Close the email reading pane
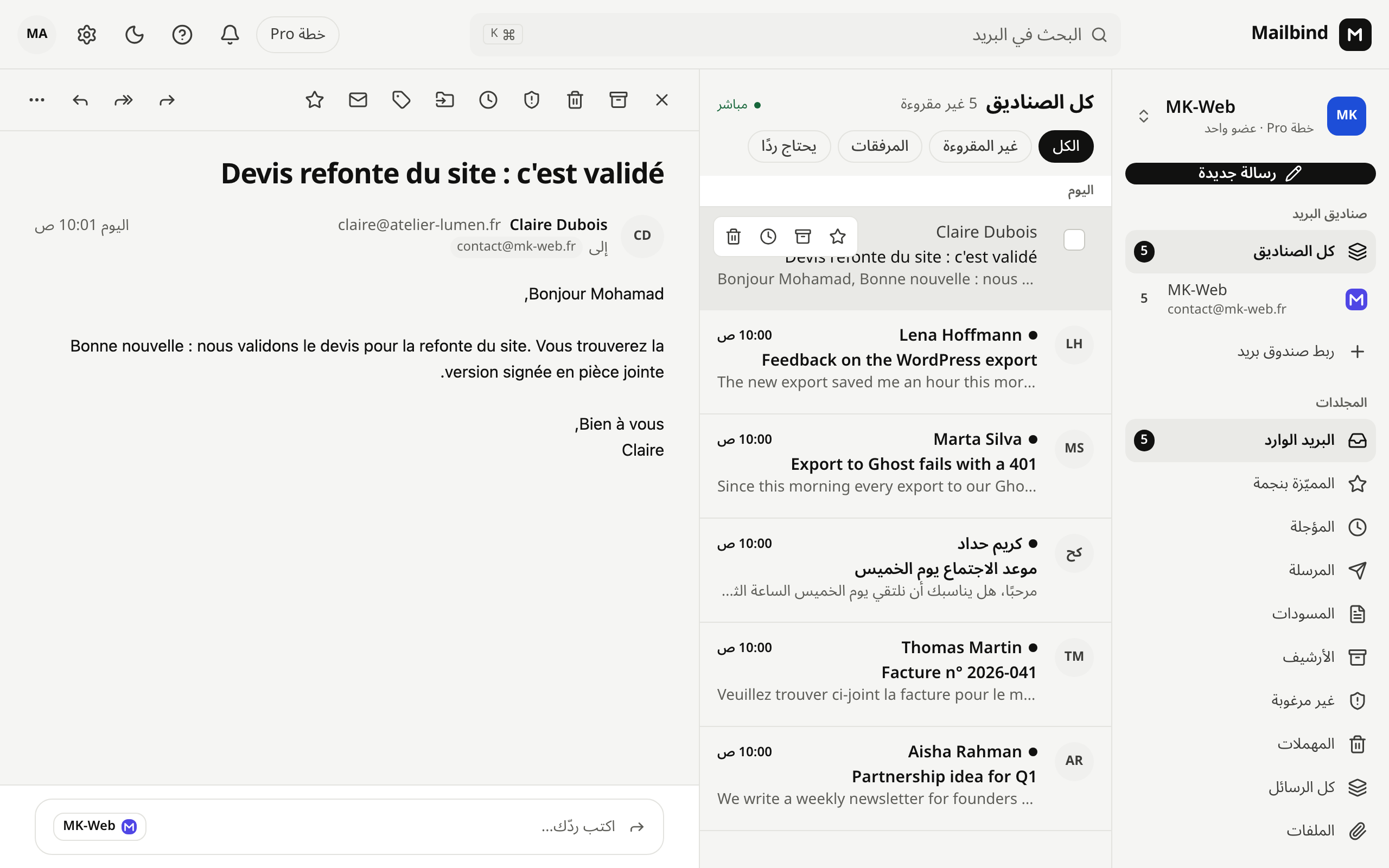 tap(662, 100)
